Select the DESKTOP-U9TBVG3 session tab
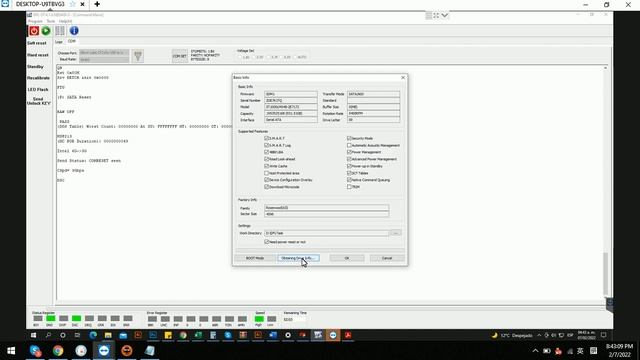640x360 pixels. 40,4
